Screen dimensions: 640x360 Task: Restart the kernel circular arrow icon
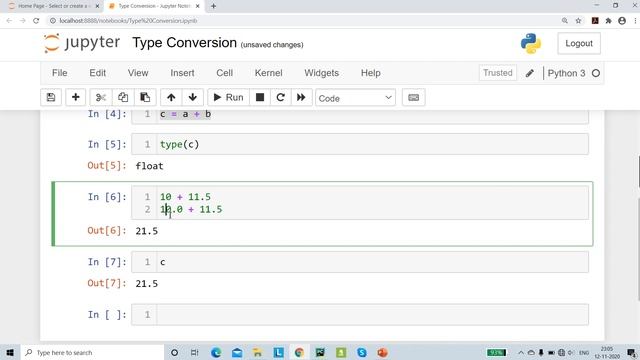tap(280, 98)
